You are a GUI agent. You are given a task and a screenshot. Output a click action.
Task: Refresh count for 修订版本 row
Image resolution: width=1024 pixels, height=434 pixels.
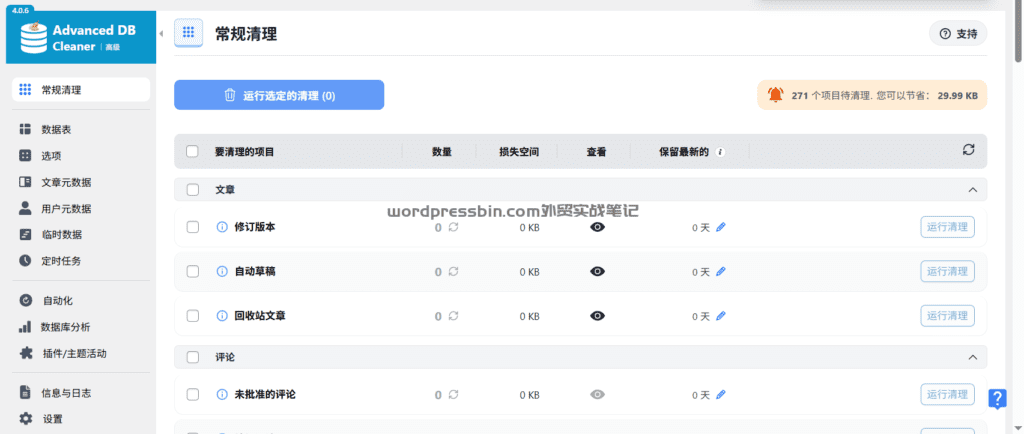coord(453,227)
